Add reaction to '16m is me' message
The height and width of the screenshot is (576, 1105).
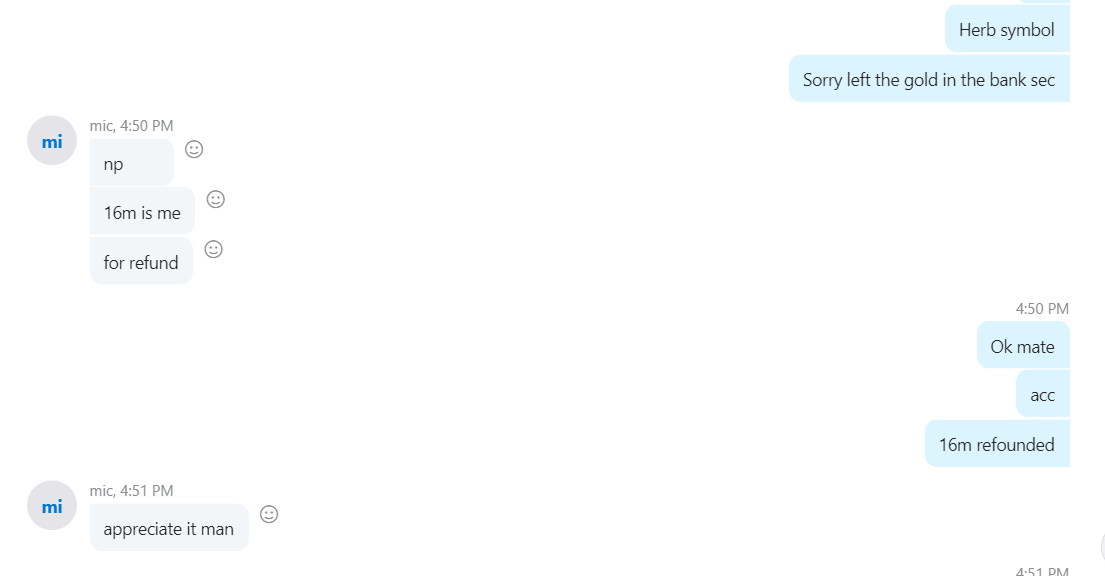(x=216, y=200)
